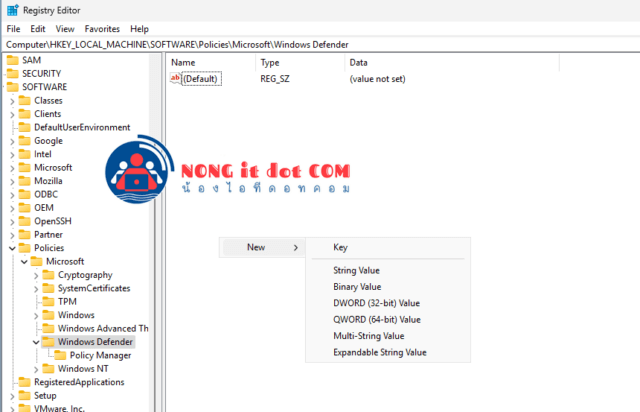Select the RegisteredApplications folder icon
640x412 pixels.
tap(24, 382)
